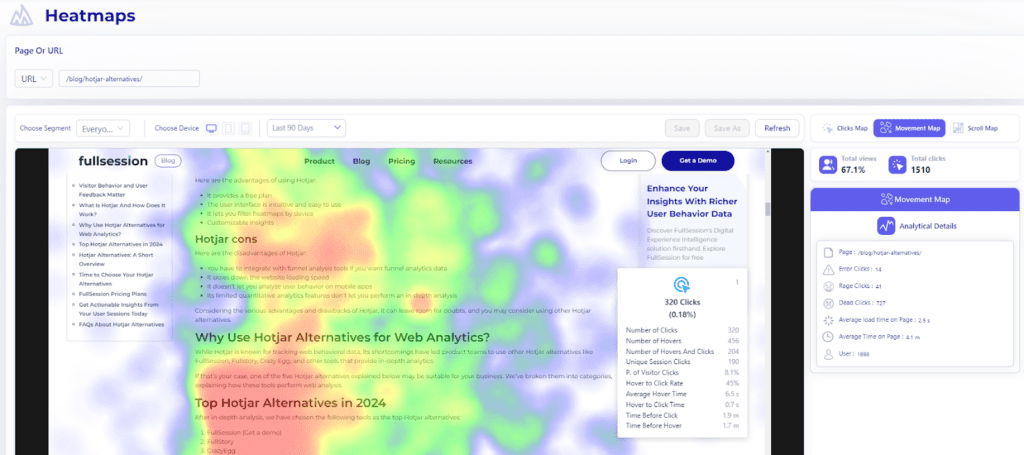Open the Last 90 Days date dropdown

pos(306,128)
